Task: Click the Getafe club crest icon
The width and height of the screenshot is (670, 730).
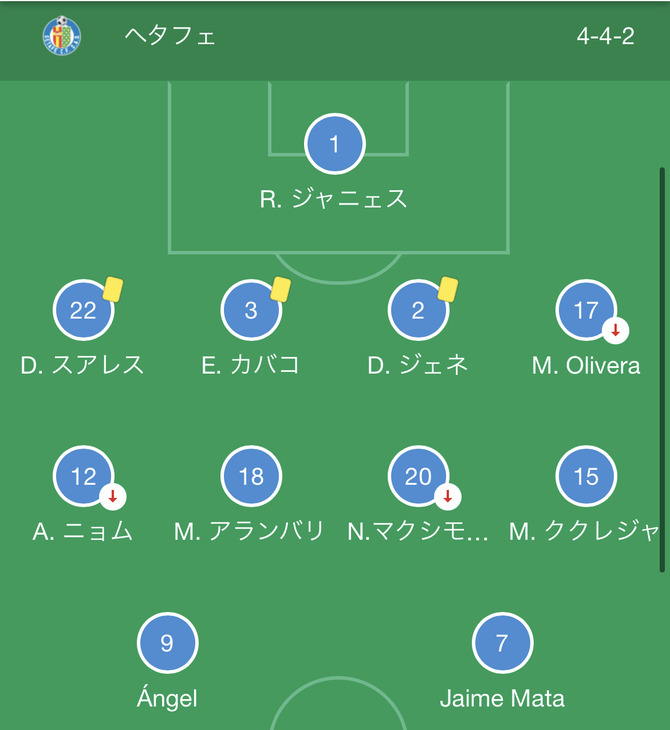Action: pos(61,36)
